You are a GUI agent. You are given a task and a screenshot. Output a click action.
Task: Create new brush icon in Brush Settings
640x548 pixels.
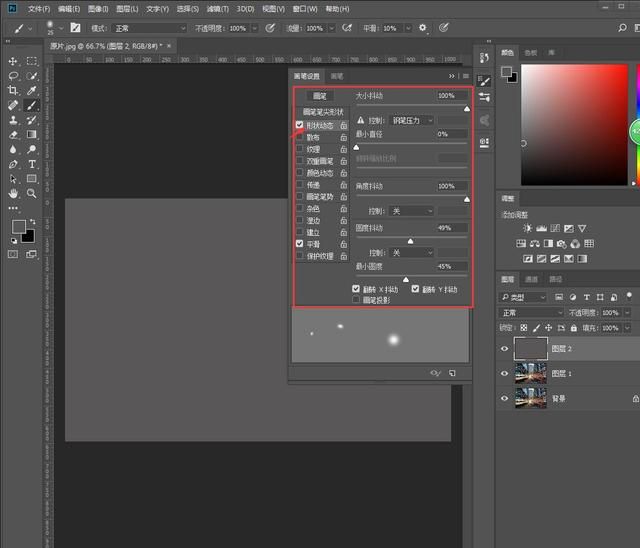452,373
